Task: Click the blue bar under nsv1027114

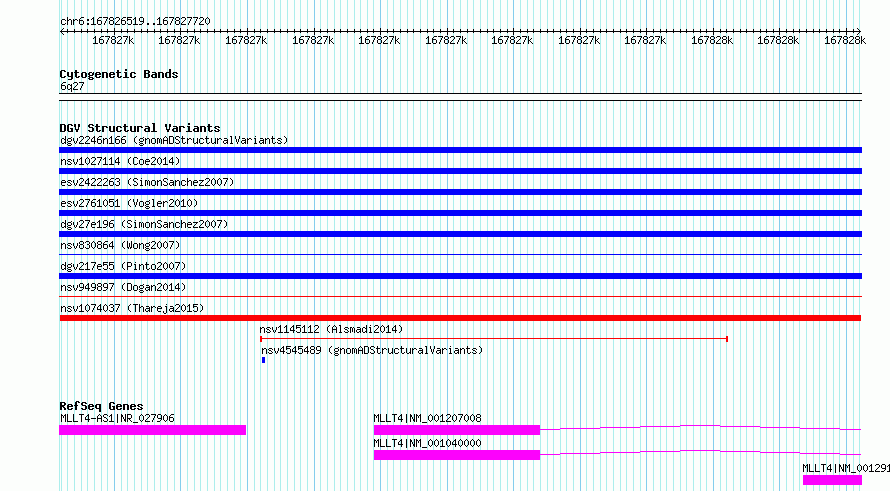Action: [x=460, y=171]
